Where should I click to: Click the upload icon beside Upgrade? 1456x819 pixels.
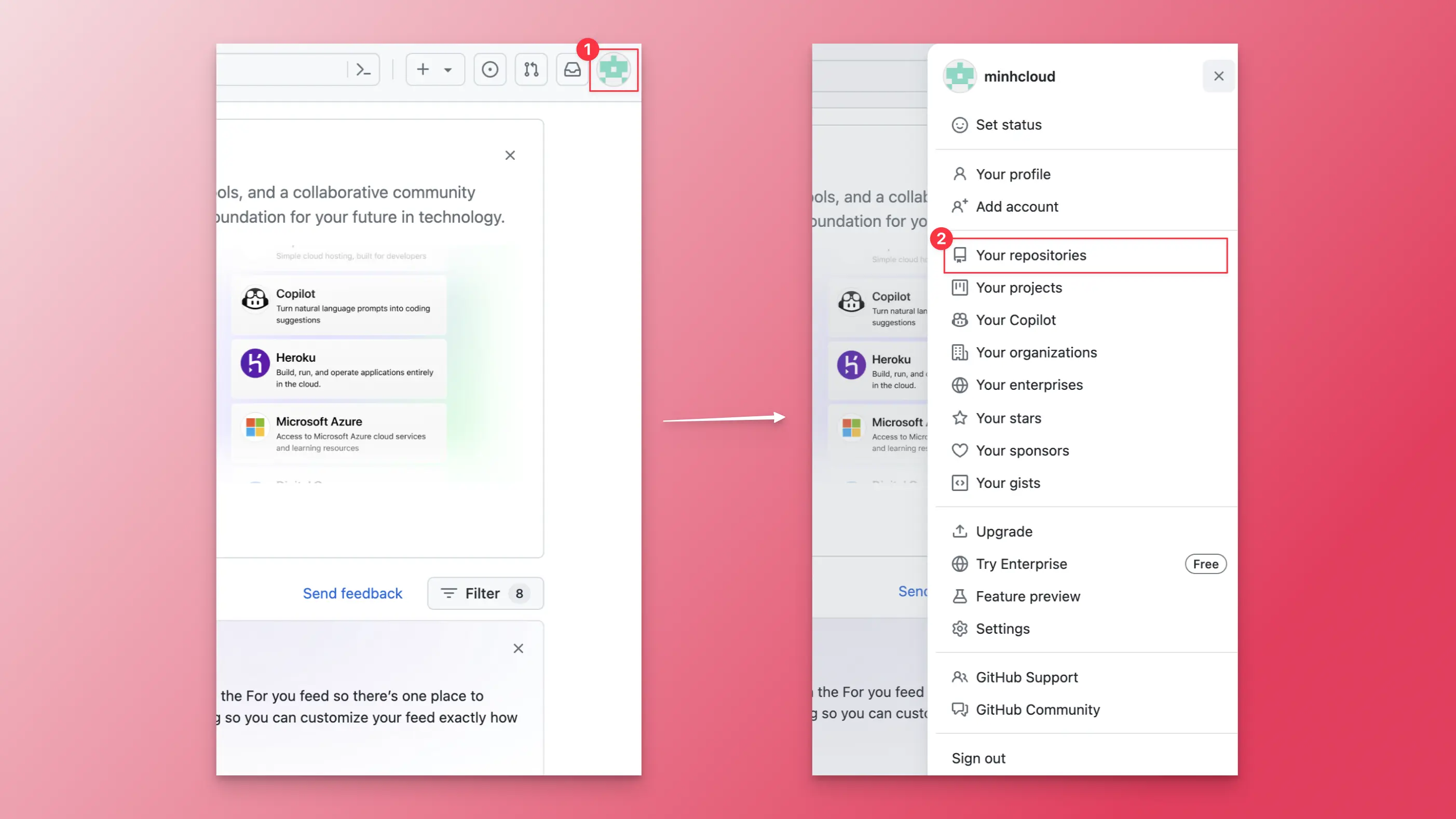click(960, 532)
